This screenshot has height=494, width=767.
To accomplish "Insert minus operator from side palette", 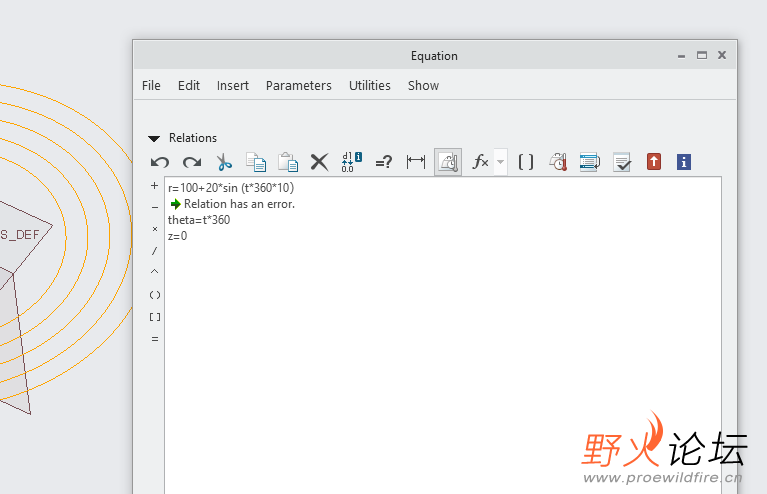I will point(155,207).
